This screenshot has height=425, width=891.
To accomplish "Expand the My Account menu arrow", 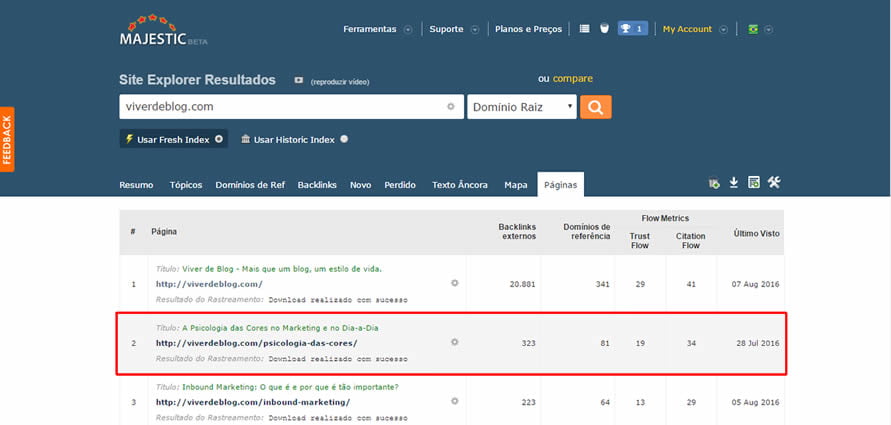I will [x=723, y=30].
